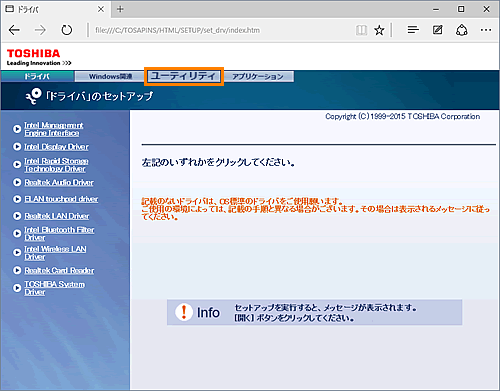The height and width of the screenshot is (391, 500).
Task: Click bullet icon beside Intel Bluetooth Filter Driver
Action: pyautogui.click(x=17, y=234)
